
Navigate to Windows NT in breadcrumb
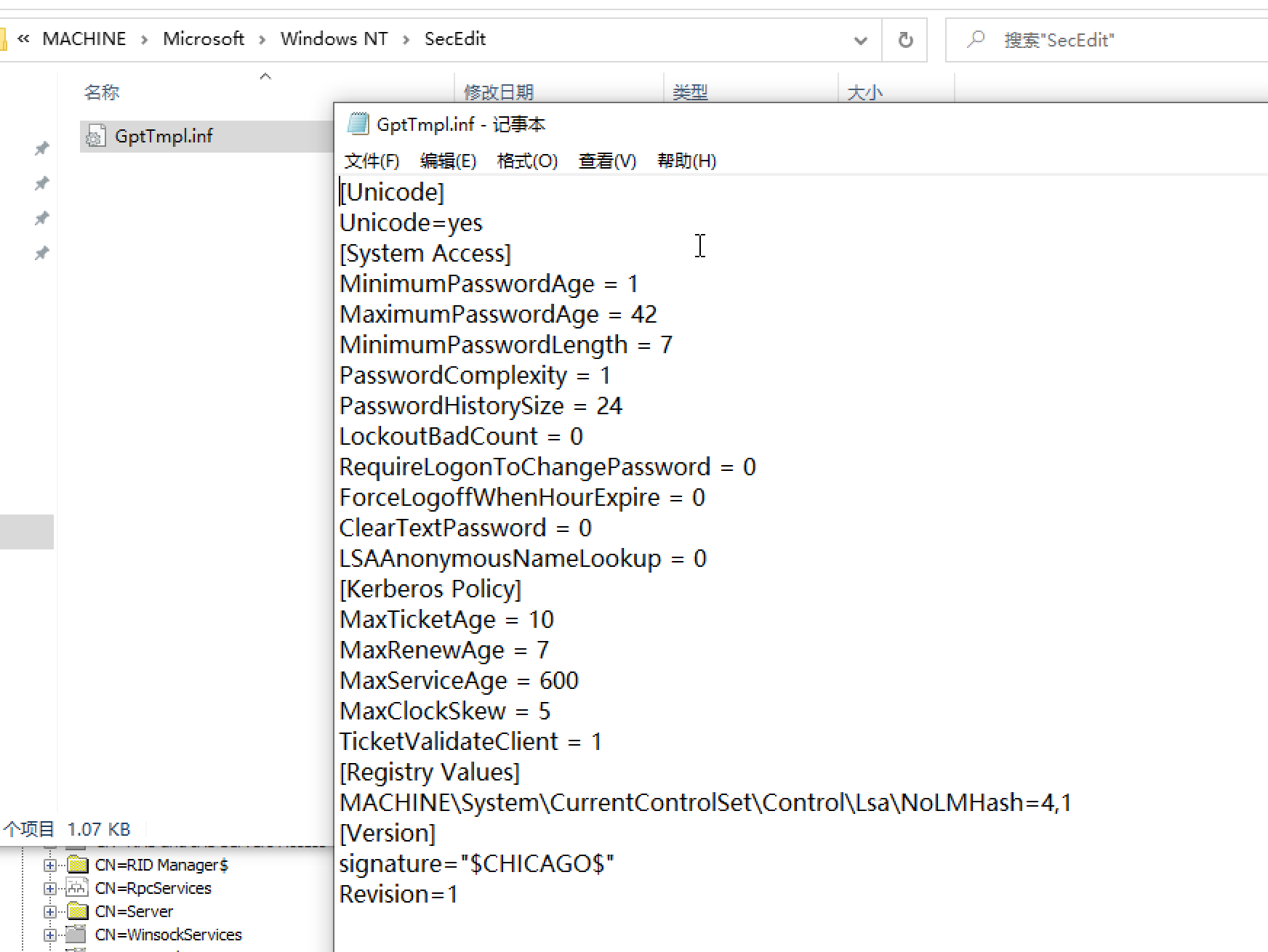tap(334, 39)
